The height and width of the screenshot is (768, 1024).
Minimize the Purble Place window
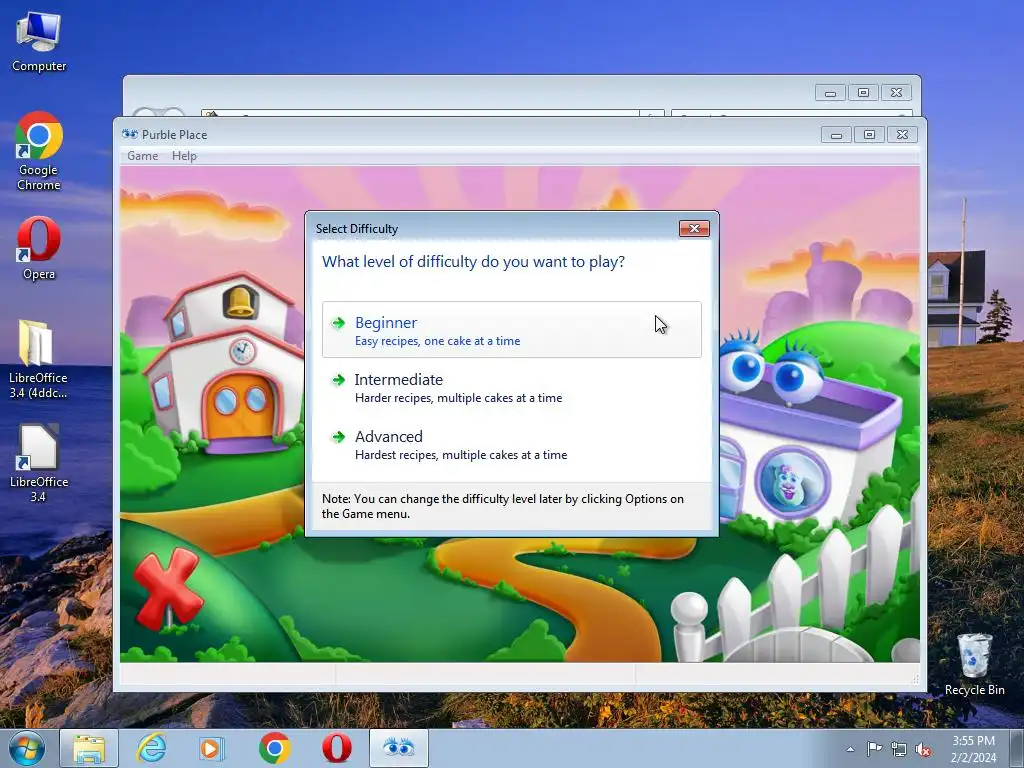(x=835, y=135)
